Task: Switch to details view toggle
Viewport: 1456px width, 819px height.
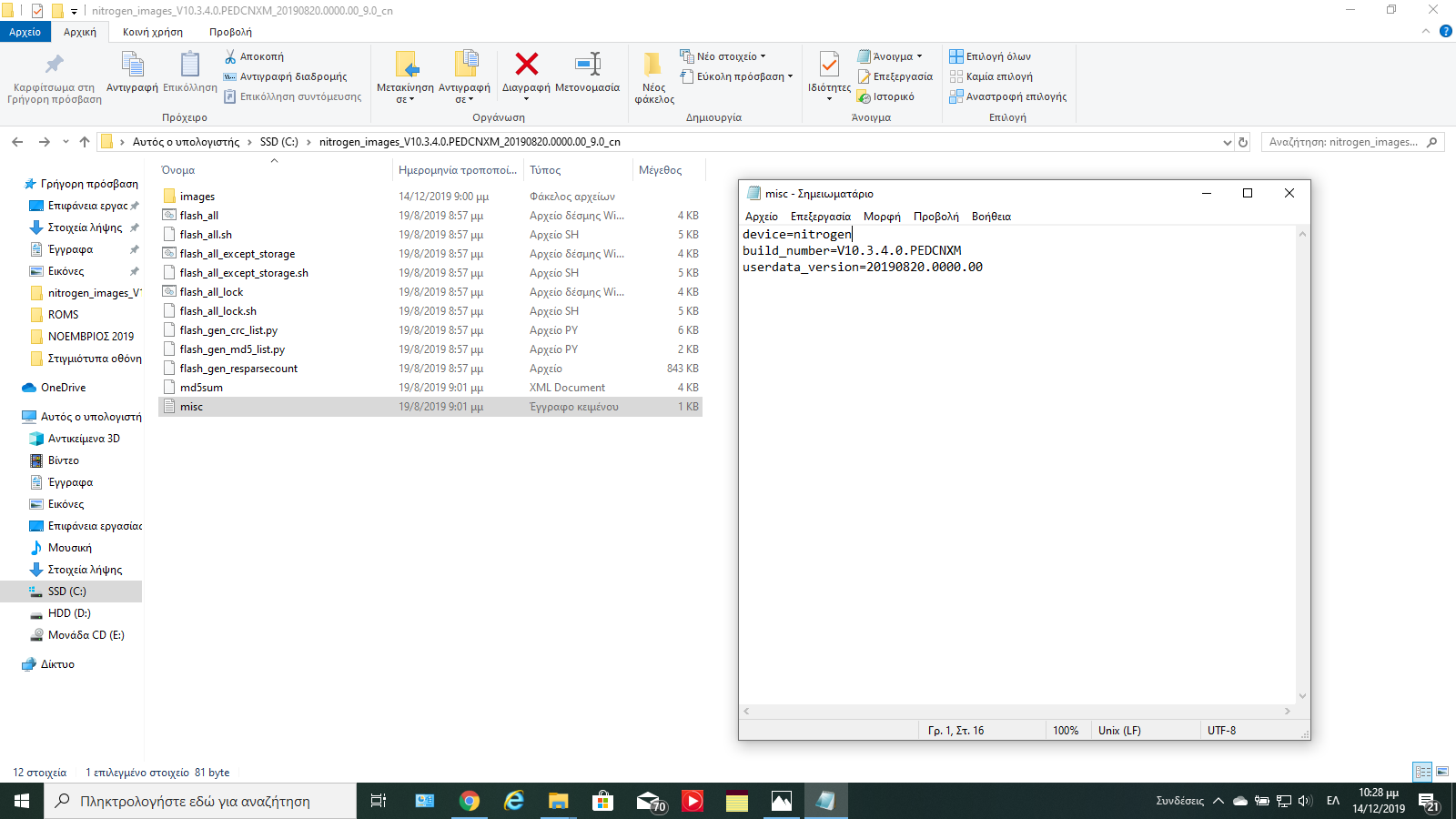Action: pyautogui.click(x=1422, y=772)
